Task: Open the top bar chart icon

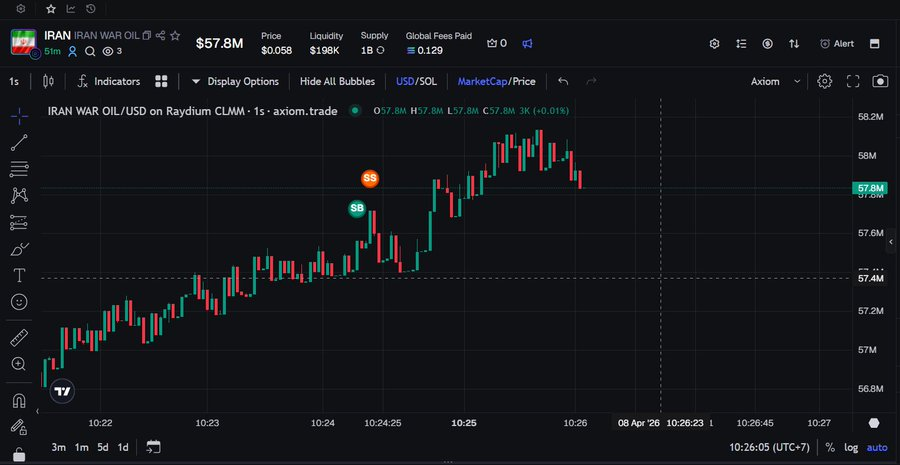Action: pos(71,9)
